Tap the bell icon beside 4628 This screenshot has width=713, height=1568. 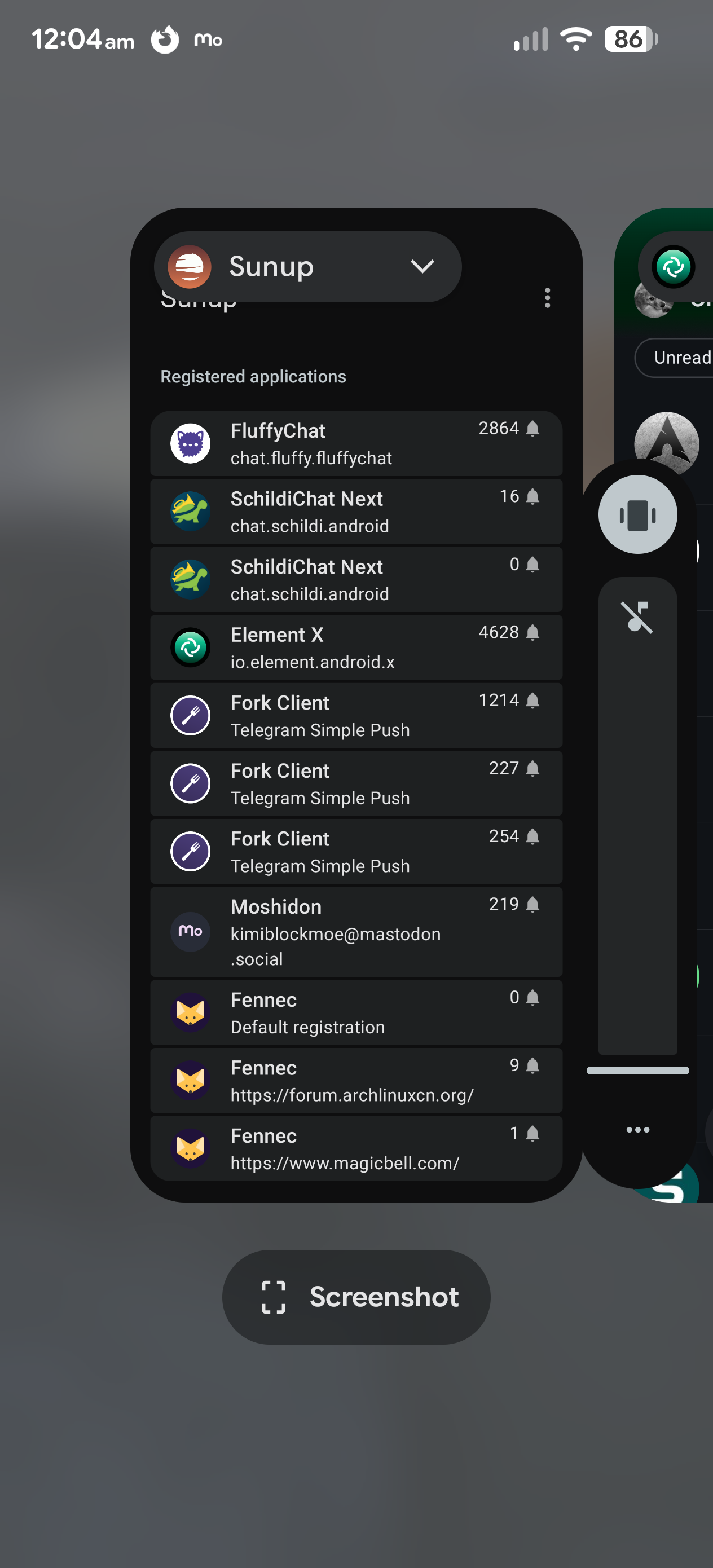point(532,632)
